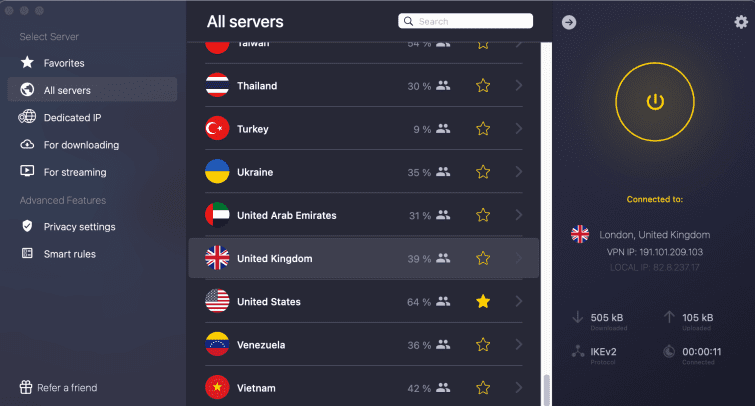
Task: Expand United Arab Emirates chevron
Action: coord(519,215)
